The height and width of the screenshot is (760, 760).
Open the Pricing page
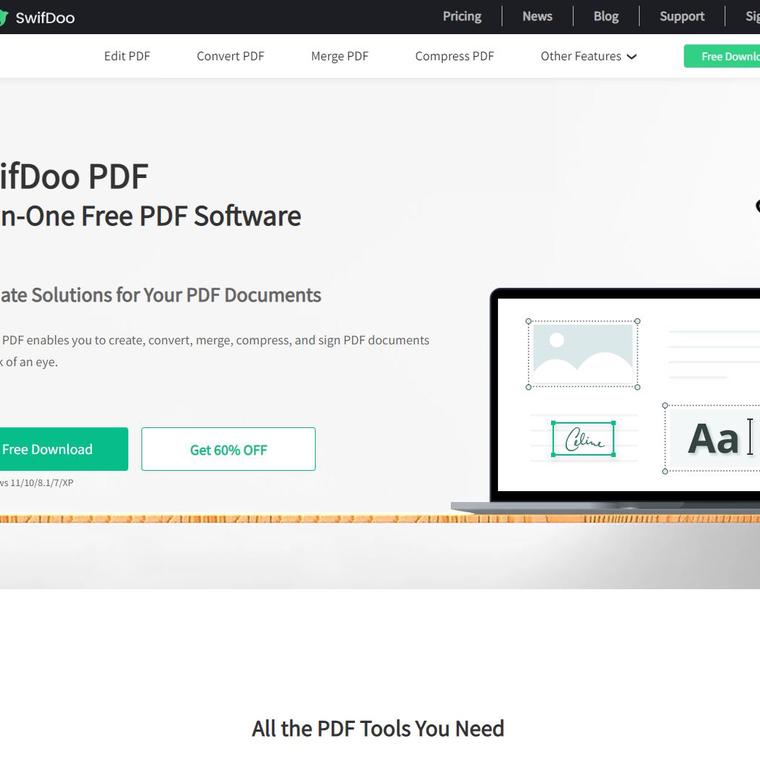pyautogui.click(x=462, y=16)
